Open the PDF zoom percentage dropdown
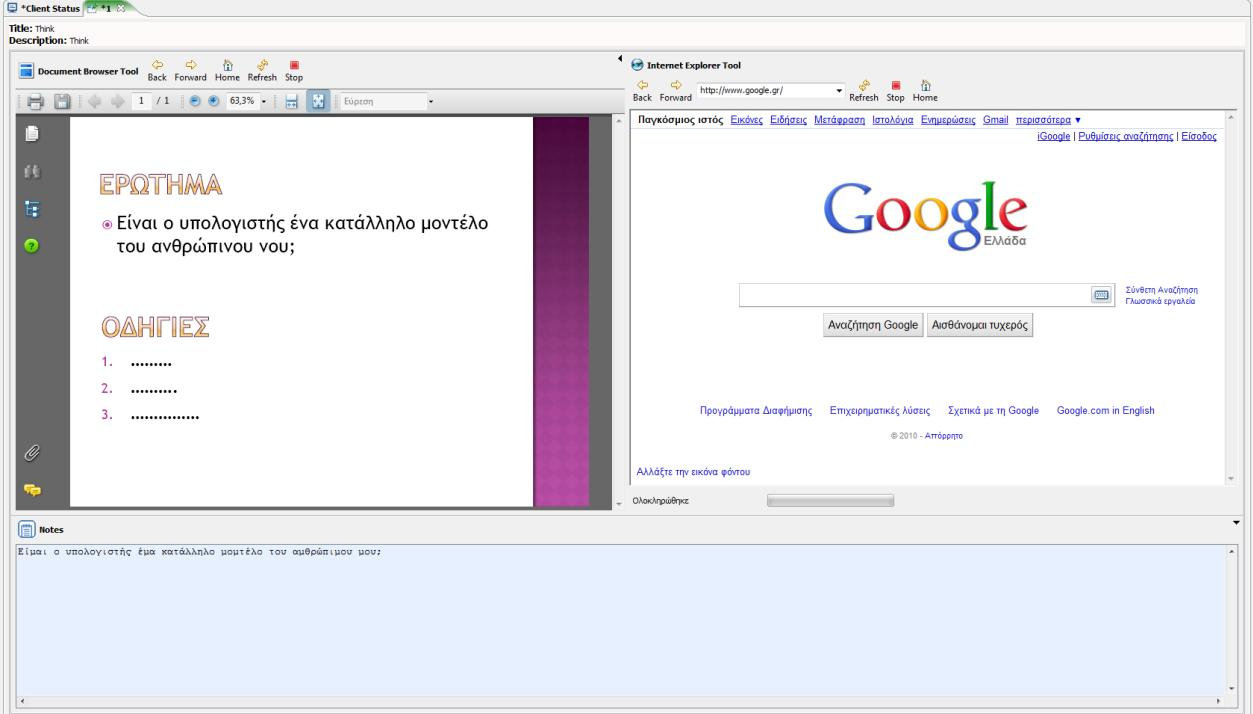Image resolution: width=1253 pixels, height=714 pixels. [x=265, y=101]
